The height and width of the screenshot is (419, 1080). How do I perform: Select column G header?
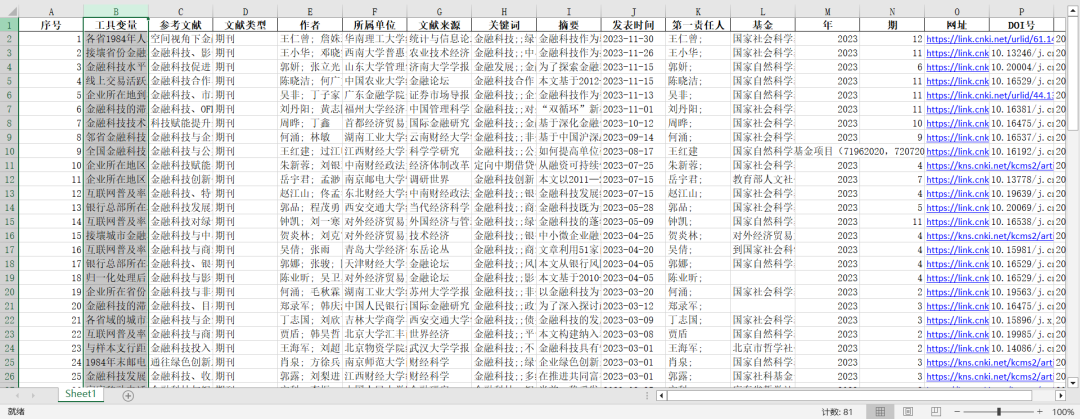[439, 12]
